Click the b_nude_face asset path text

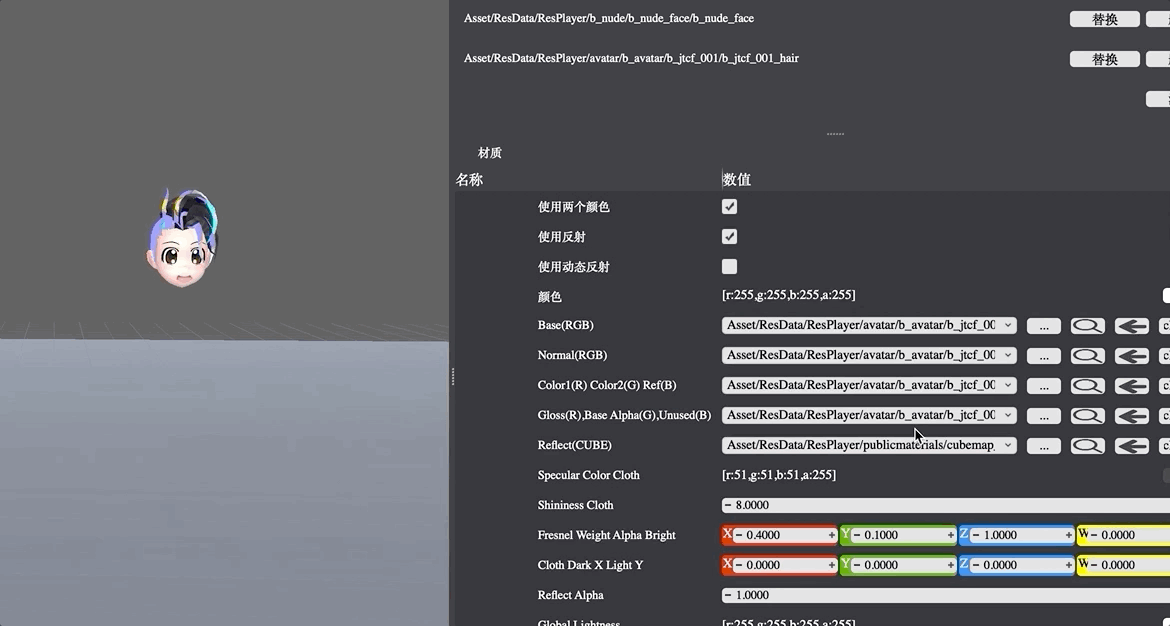(x=609, y=18)
